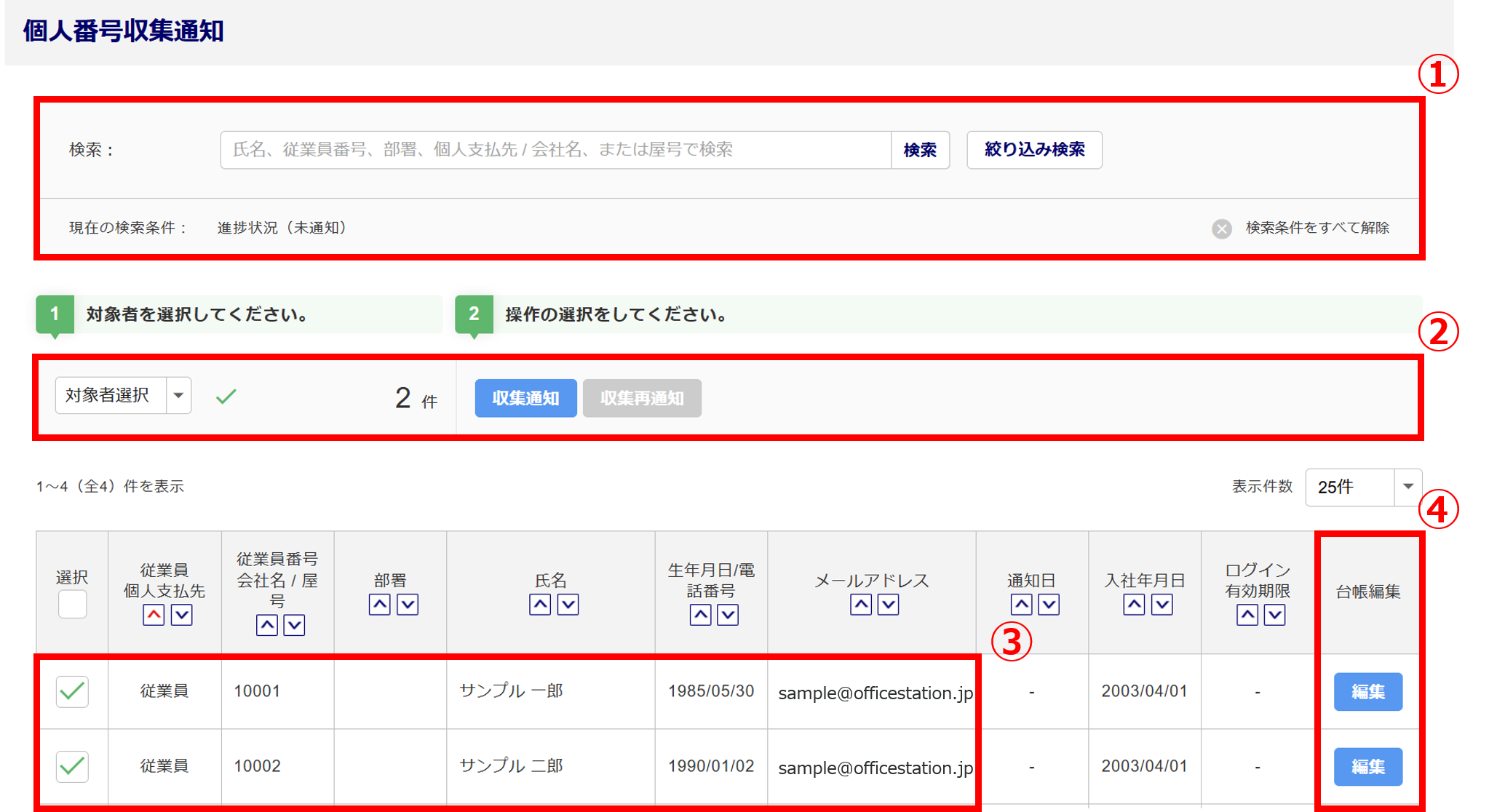The height and width of the screenshot is (812, 1489).
Task: Click the 収集通知 button
Action: pyautogui.click(x=525, y=398)
